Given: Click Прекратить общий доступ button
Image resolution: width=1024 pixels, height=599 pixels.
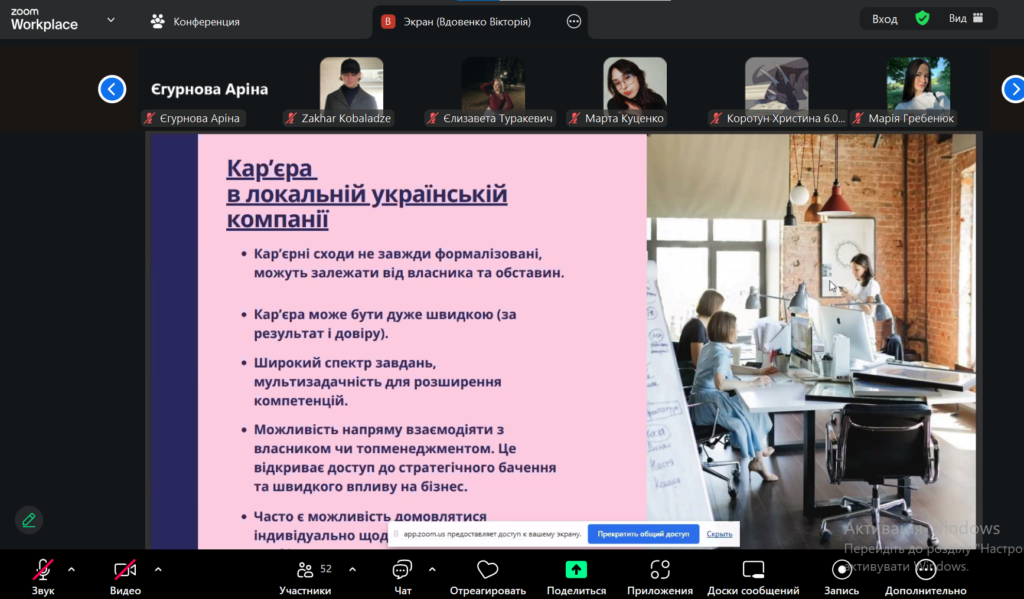Looking at the screenshot, I should coord(643,534).
